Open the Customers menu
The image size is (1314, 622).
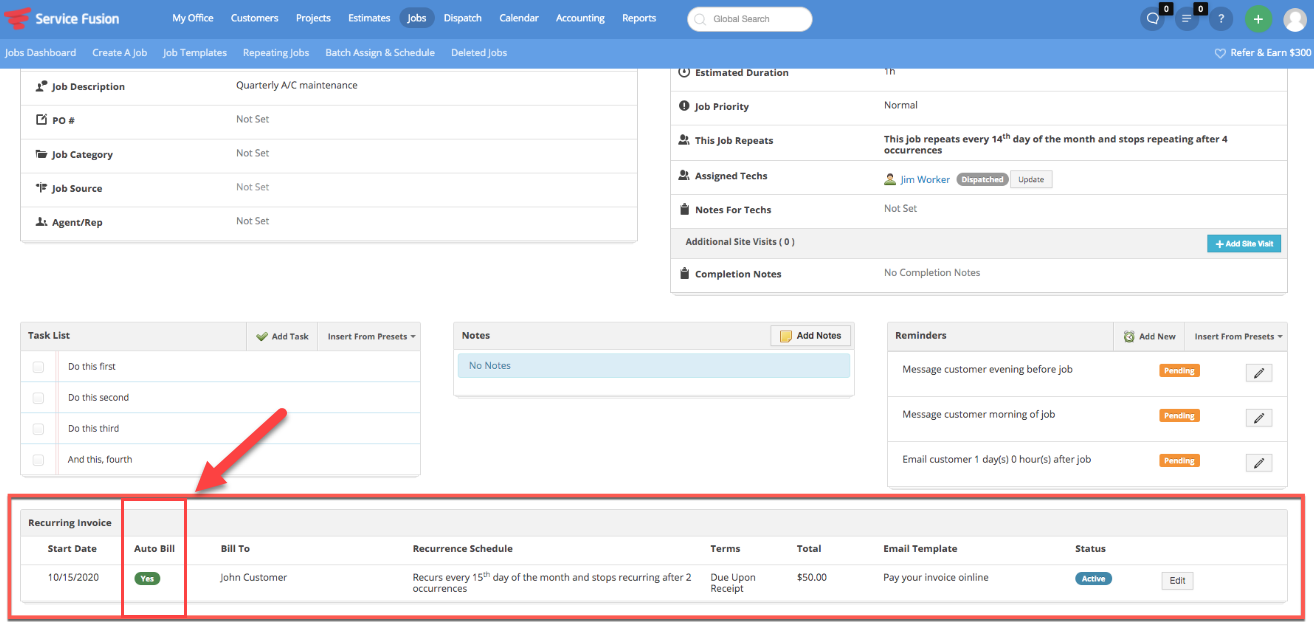pyautogui.click(x=255, y=18)
